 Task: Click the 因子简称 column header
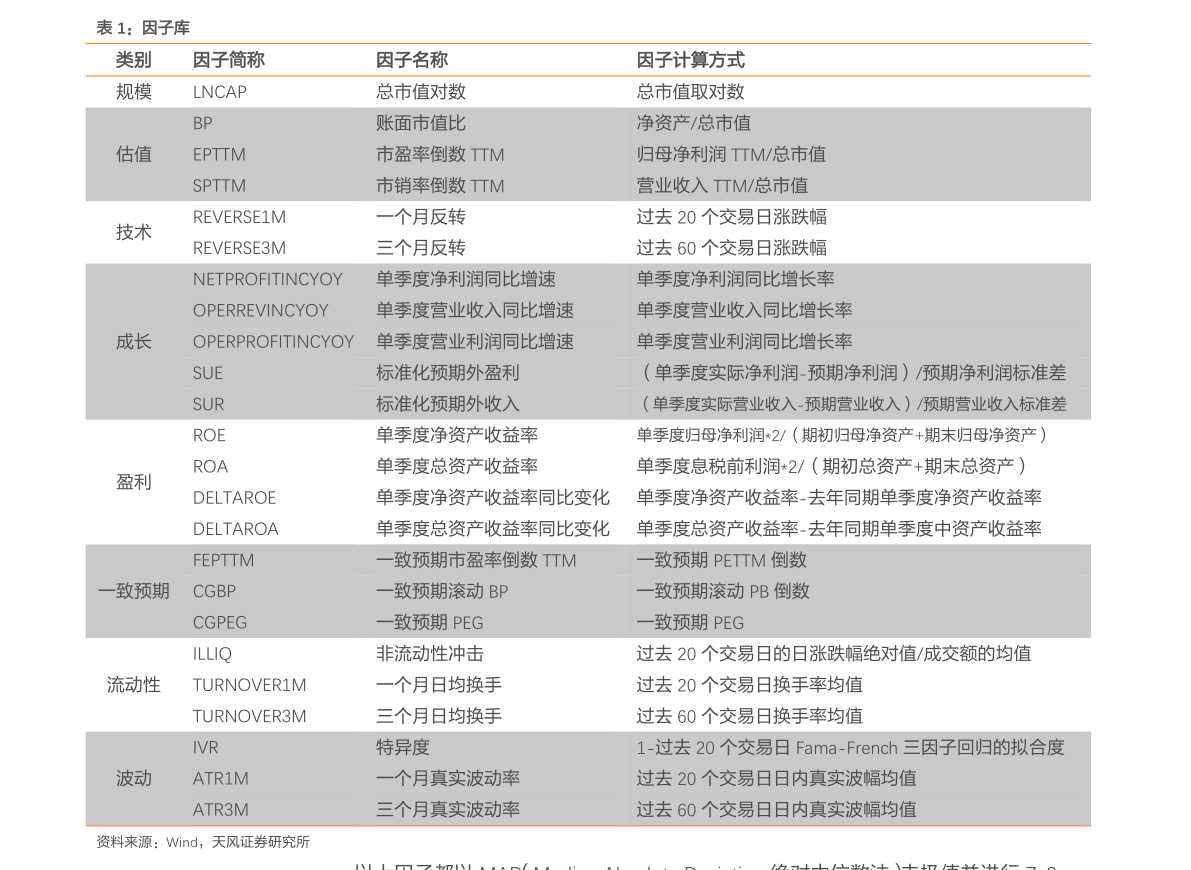click(x=228, y=60)
